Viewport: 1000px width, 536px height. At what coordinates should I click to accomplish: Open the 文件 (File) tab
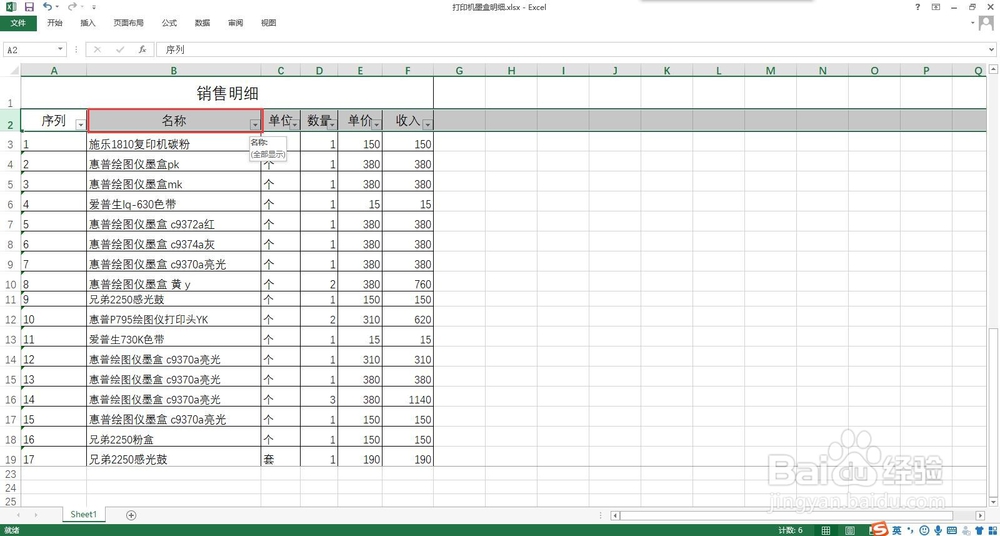point(18,23)
